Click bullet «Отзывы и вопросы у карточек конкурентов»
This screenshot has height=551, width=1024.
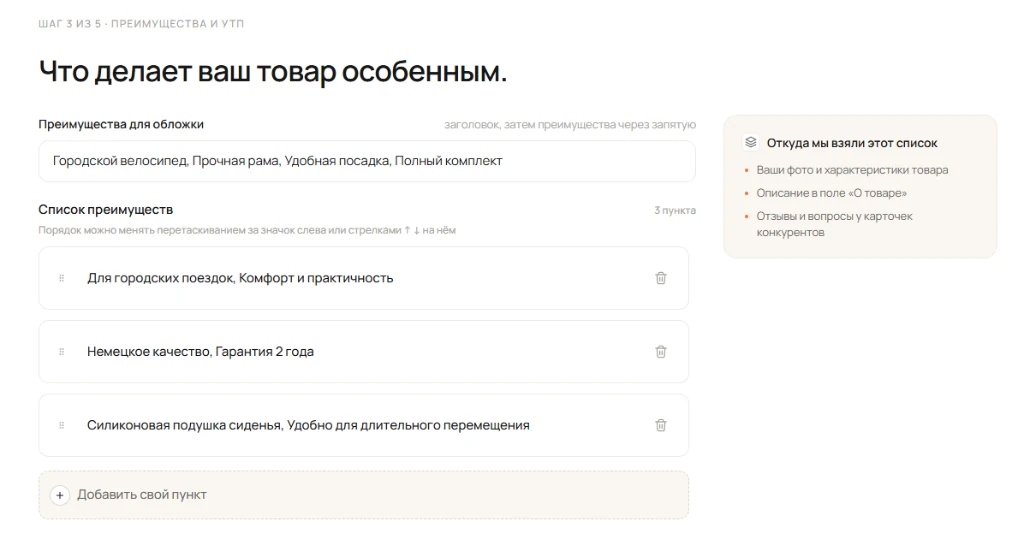coord(835,224)
